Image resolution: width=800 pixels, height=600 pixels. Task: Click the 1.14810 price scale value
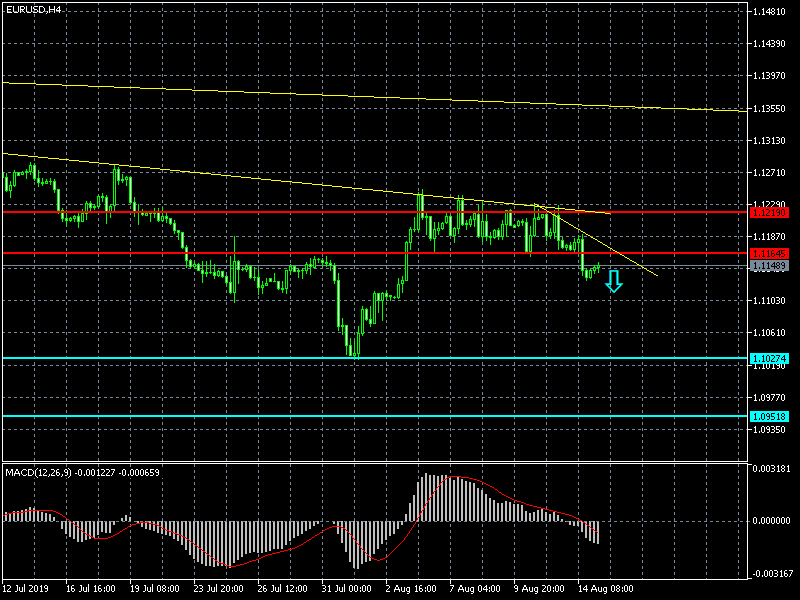[773, 12]
